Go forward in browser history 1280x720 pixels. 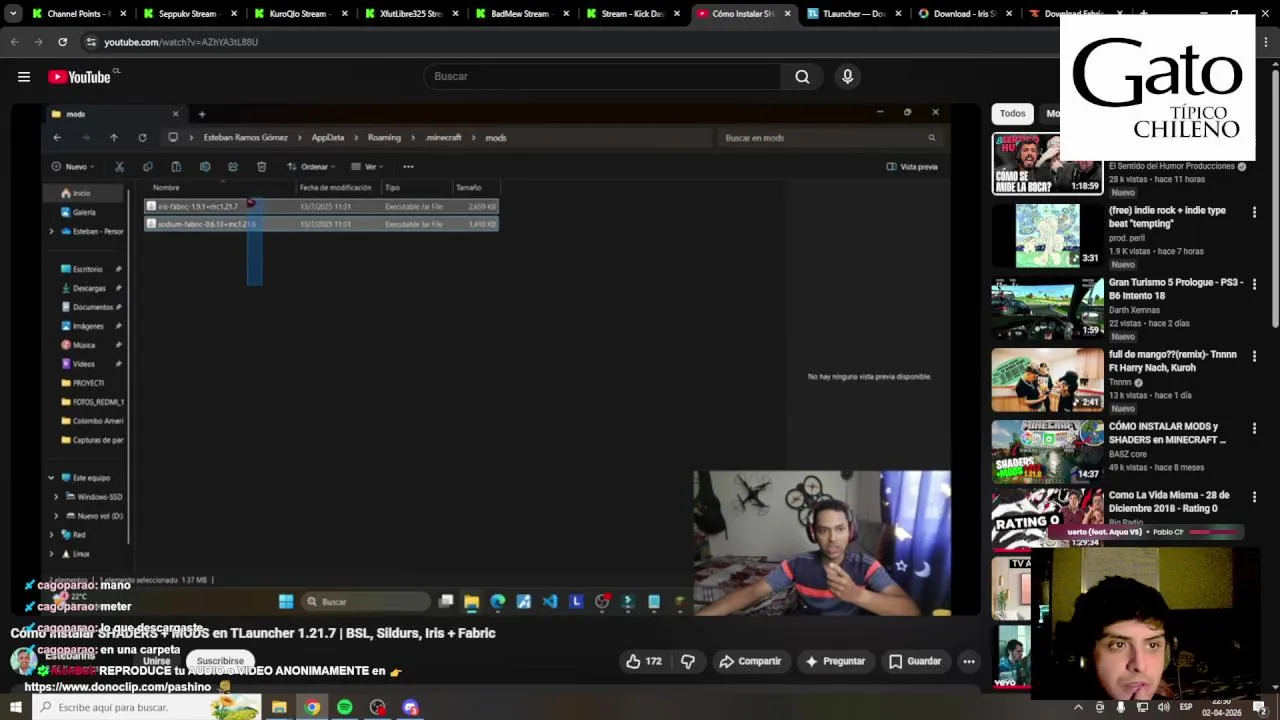pyautogui.click(x=38, y=42)
